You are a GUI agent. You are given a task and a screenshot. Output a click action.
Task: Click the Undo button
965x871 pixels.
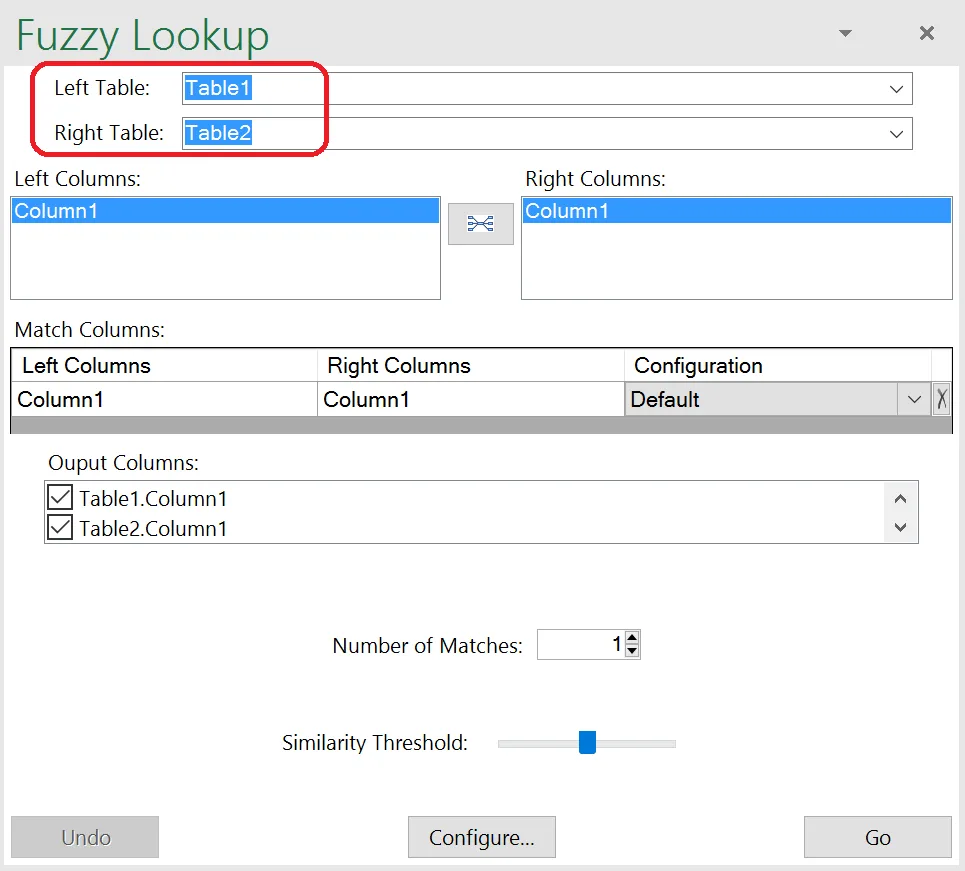coord(85,837)
